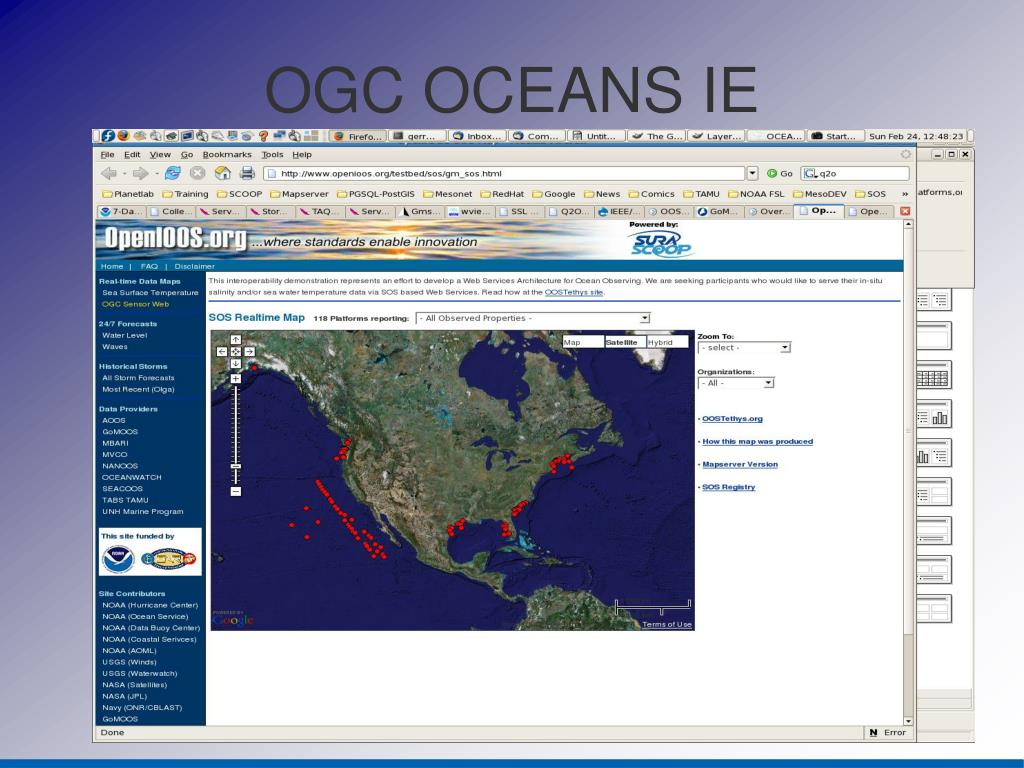Click the FAQ link in the navigation bar
Image resolution: width=1024 pixels, height=768 pixels.
(149, 266)
